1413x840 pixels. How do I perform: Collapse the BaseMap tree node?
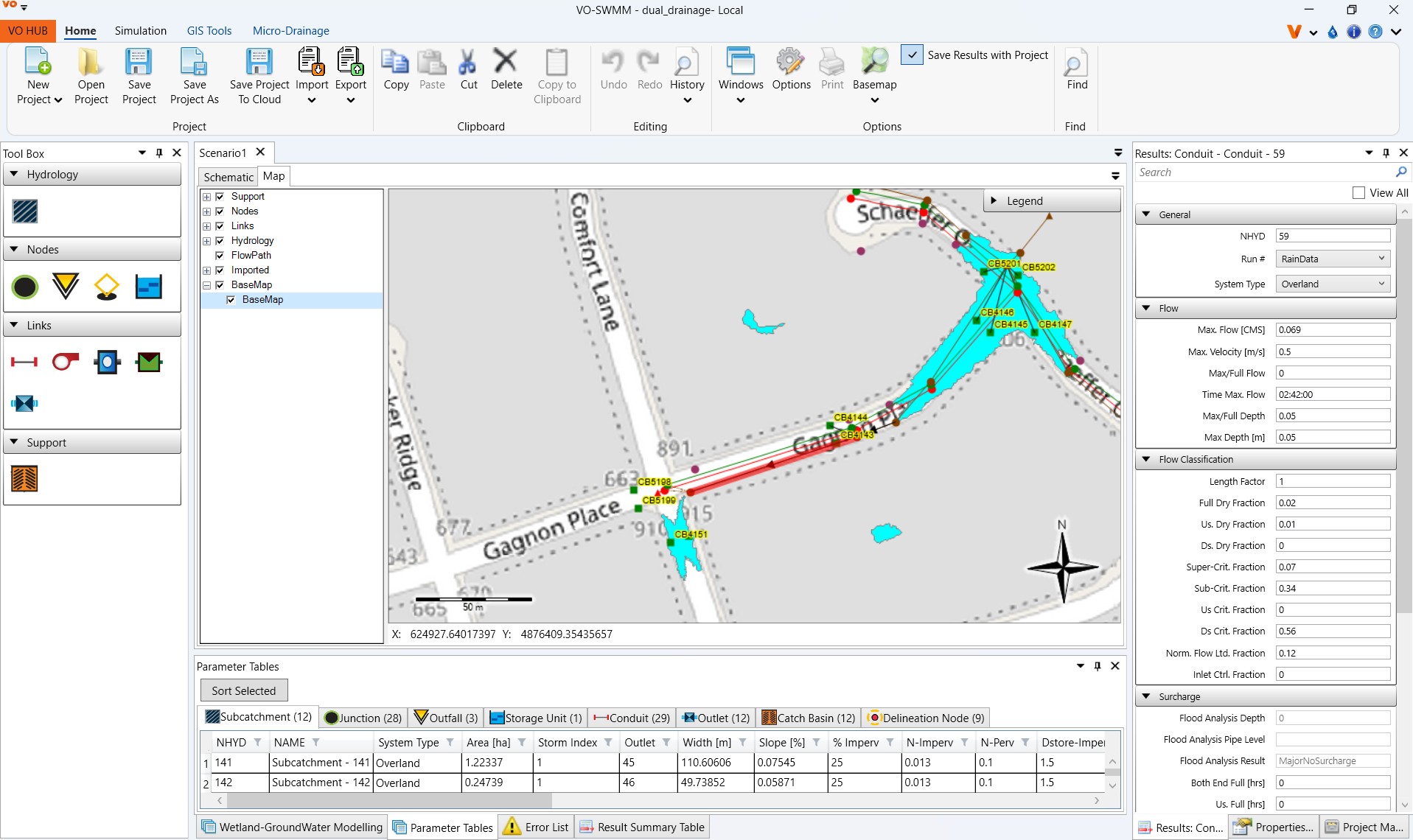(x=207, y=285)
